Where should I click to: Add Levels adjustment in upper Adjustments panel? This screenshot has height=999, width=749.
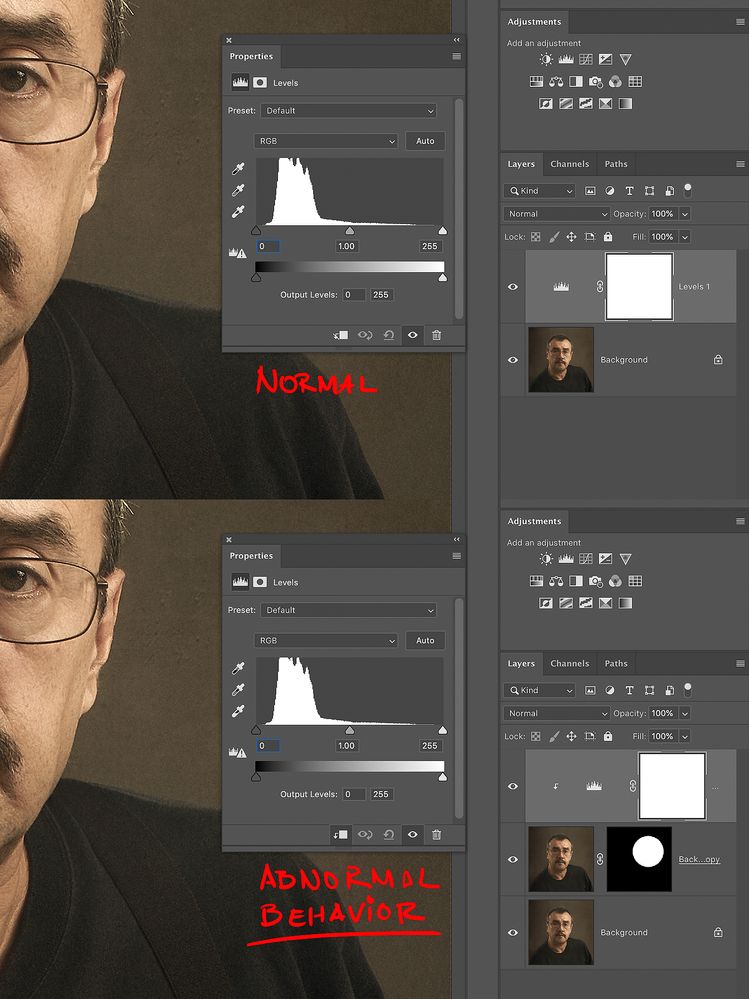pyautogui.click(x=566, y=59)
